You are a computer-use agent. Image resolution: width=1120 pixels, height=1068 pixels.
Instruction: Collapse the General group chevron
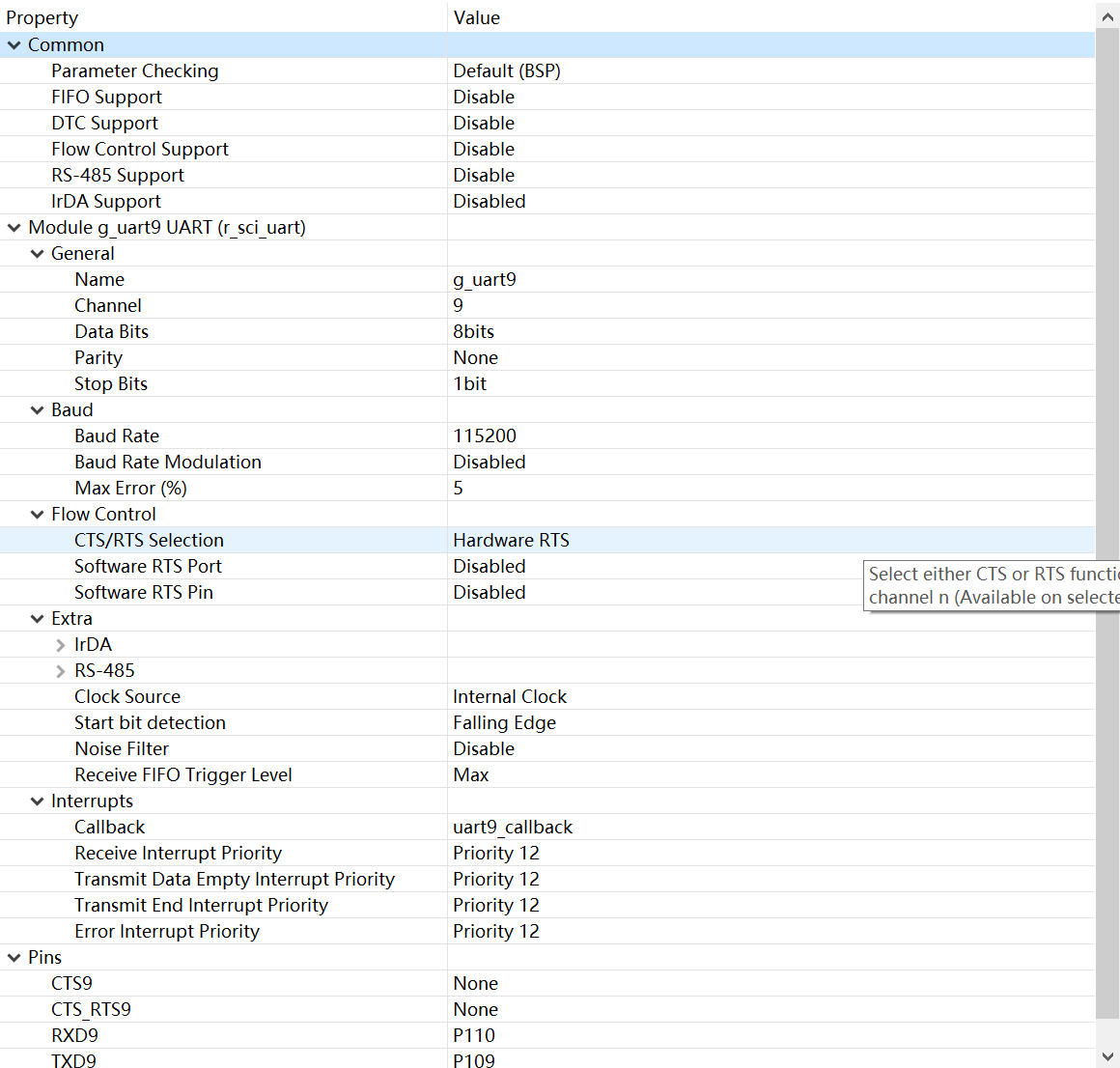coord(37,254)
